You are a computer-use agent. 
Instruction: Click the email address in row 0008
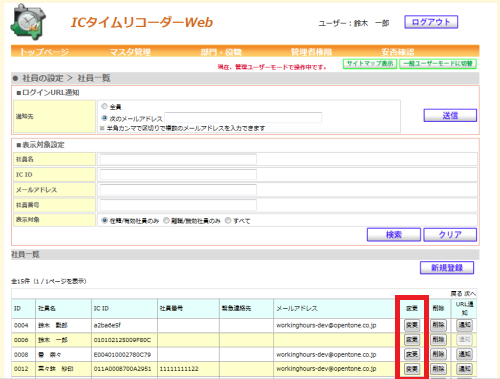pos(326,355)
